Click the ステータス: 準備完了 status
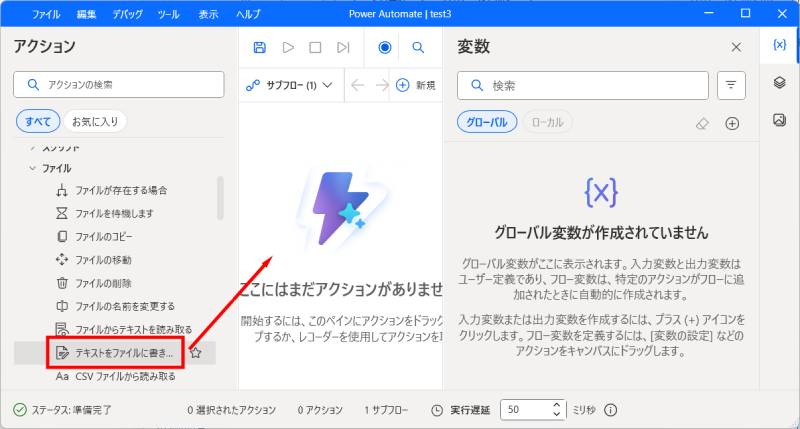This screenshot has width=800, height=429. coord(62,410)
